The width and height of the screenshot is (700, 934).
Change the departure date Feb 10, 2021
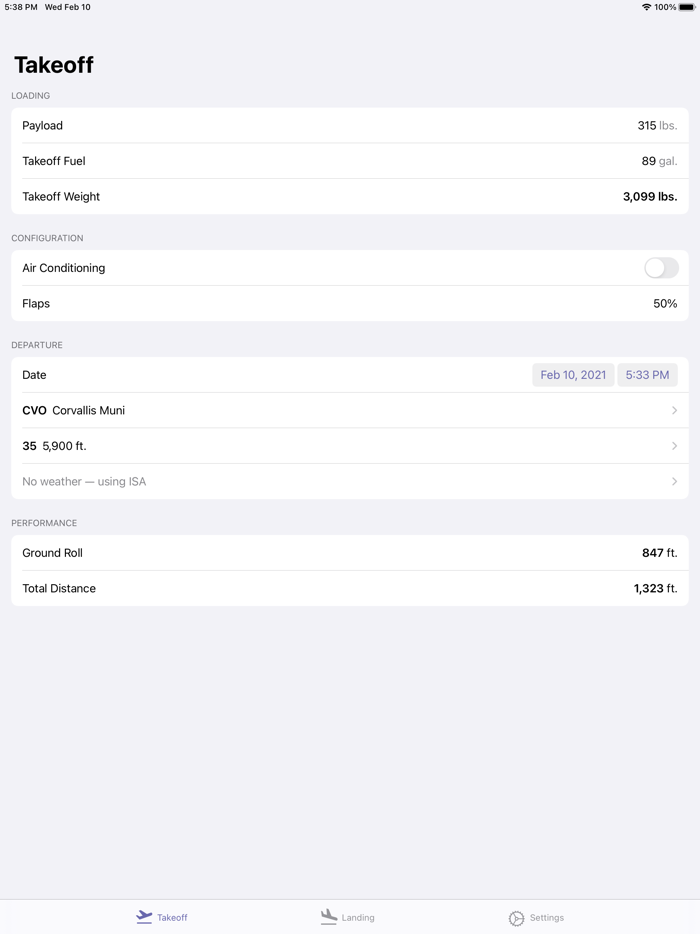click(x=573, y=375)
